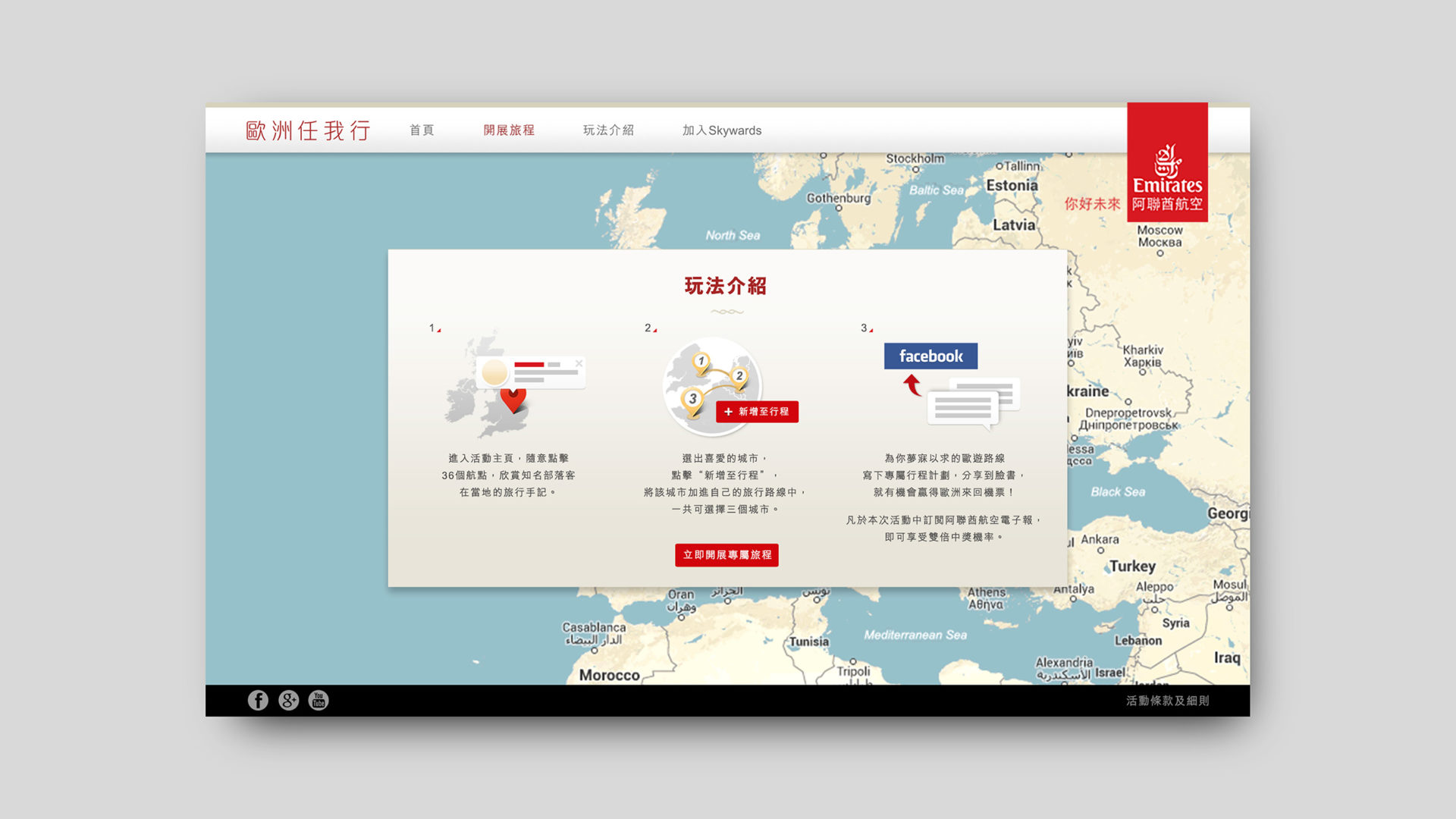Click the Estonia label on the map

1012,186
